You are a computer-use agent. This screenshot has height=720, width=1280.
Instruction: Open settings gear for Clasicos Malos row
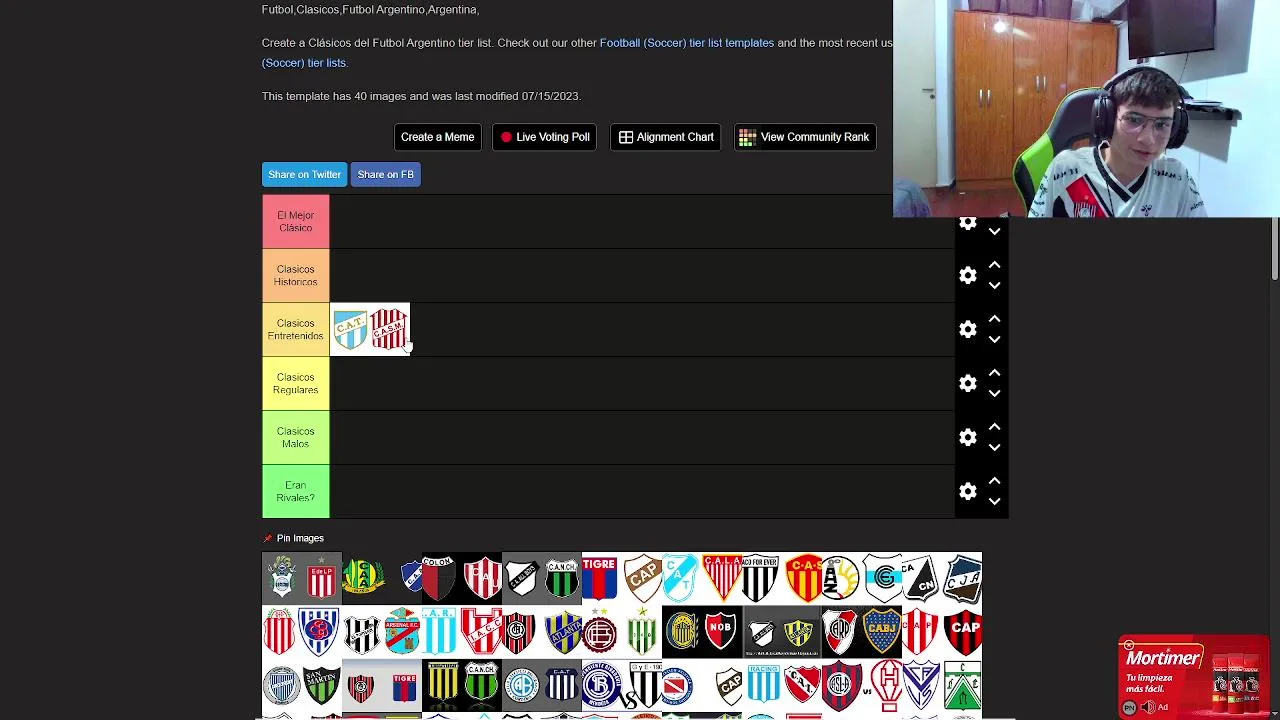pyautogui.click(x=967, y=437)
